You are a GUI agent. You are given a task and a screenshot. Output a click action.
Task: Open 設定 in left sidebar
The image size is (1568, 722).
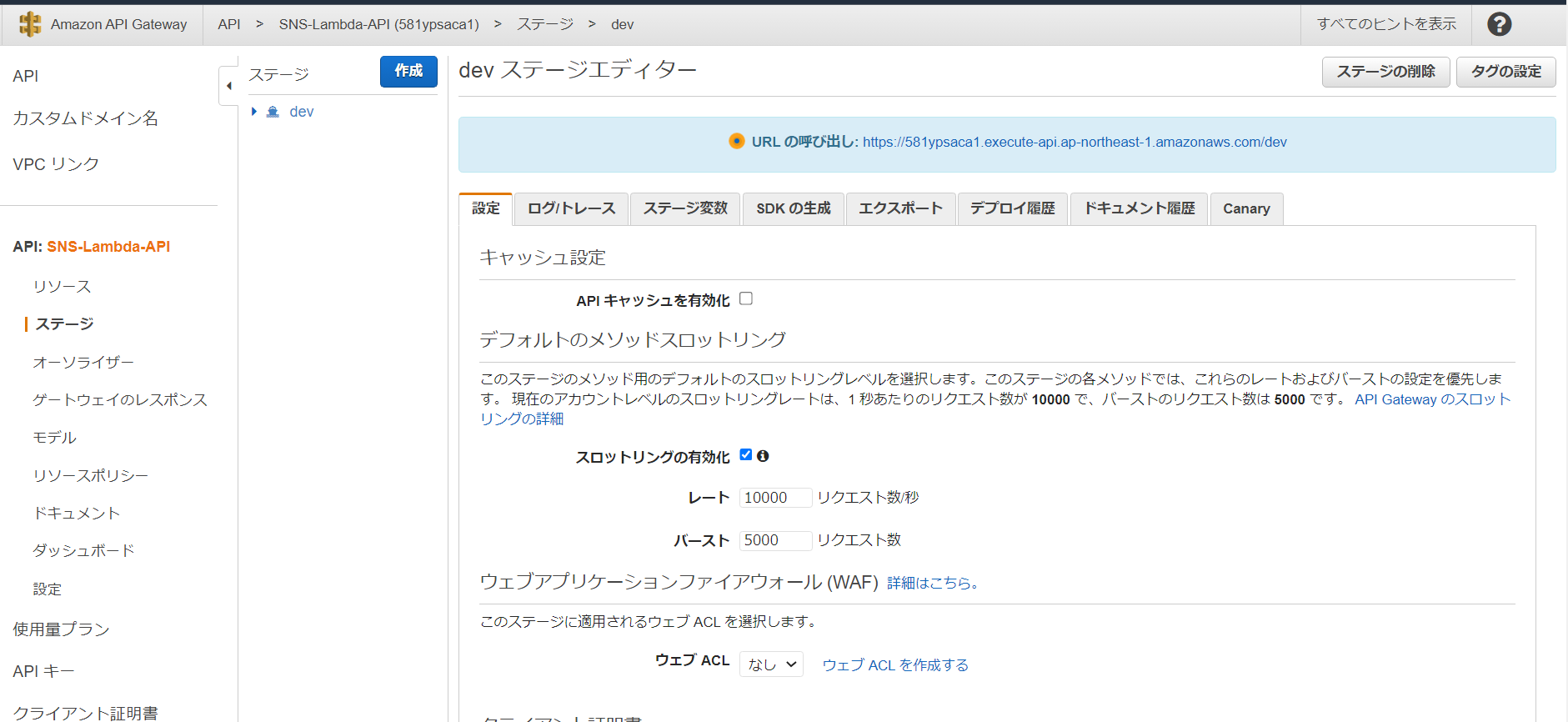[x=48, y=589]
